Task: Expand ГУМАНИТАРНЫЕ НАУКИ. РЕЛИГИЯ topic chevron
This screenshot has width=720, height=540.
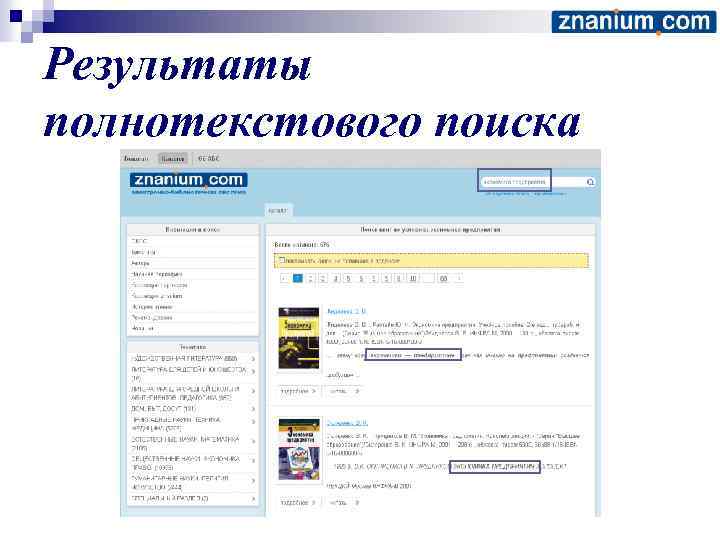Action: click(253, 480)
